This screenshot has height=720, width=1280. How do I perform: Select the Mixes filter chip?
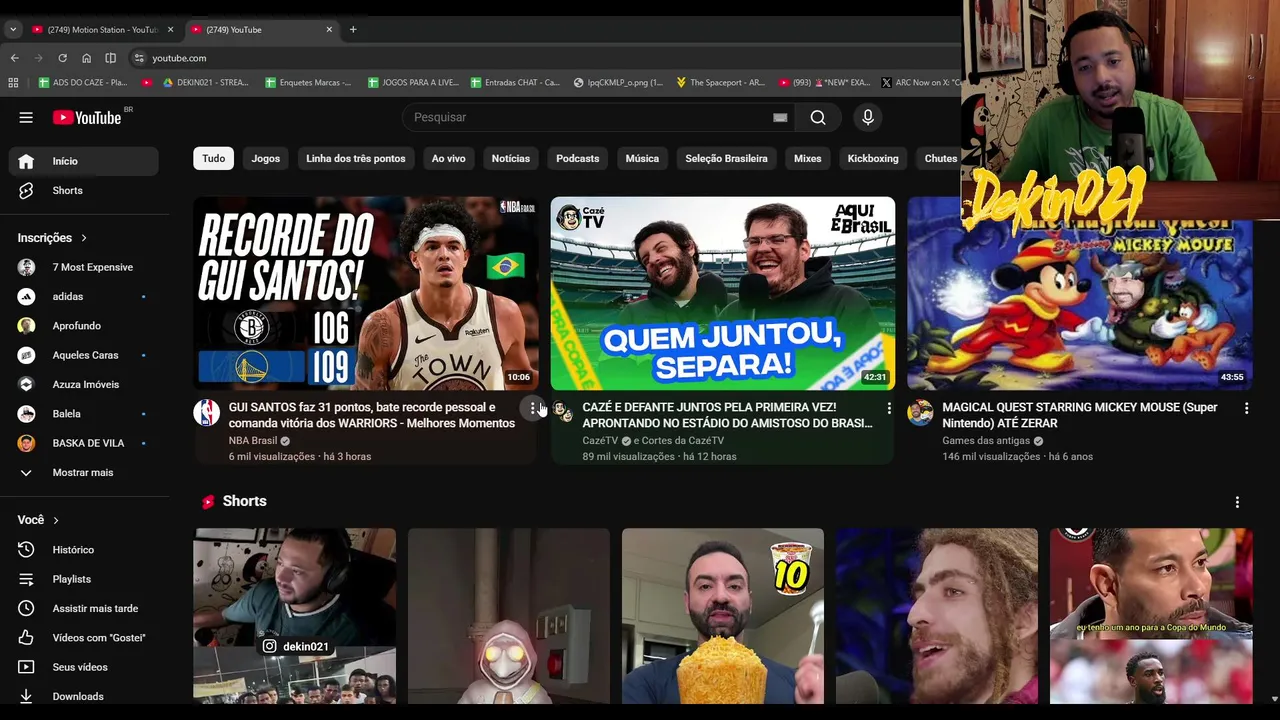pyautogui.click(x=808, y=158)
